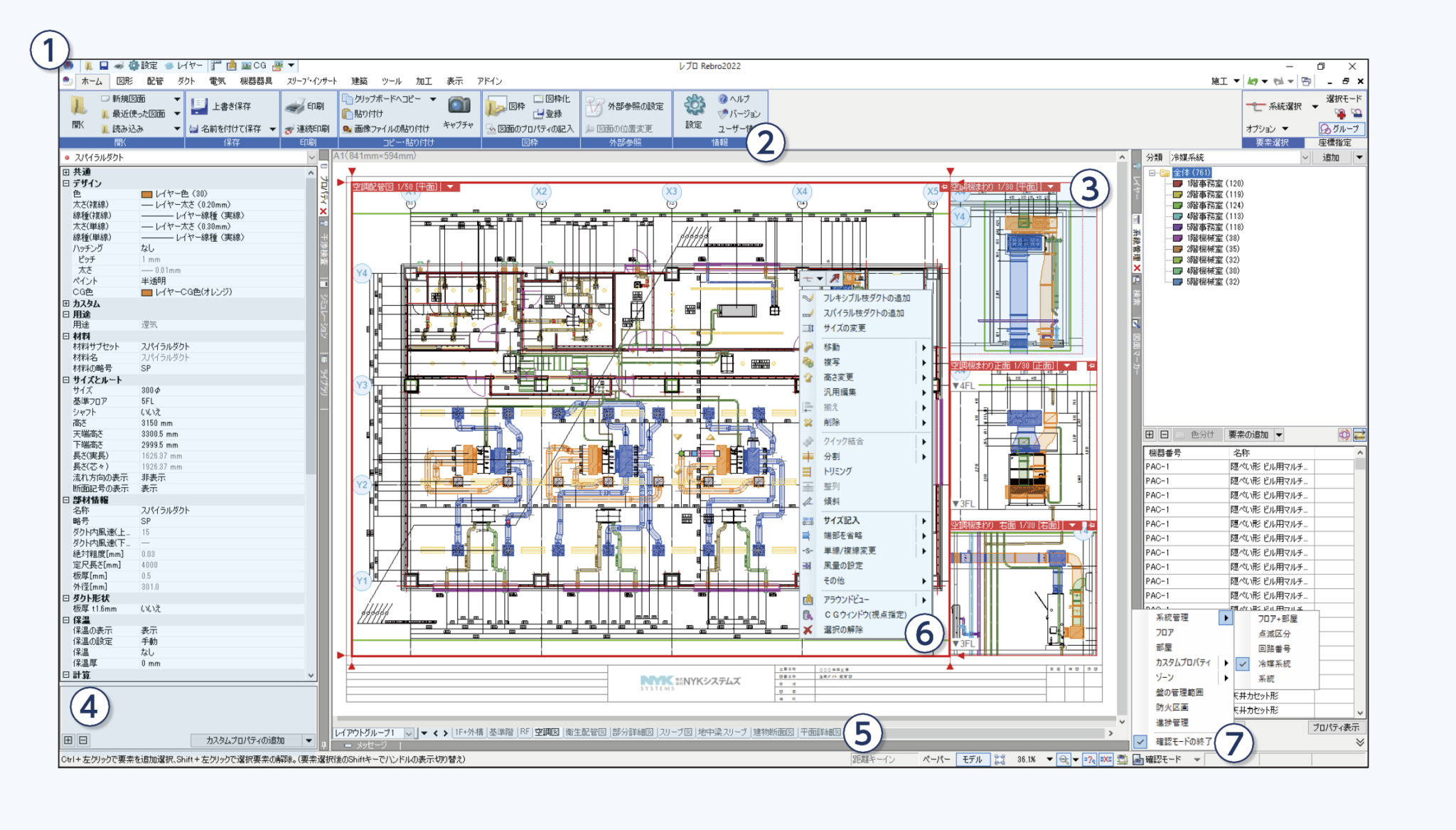1456x830 pixels.
Task: Select the 衛生配管図 layout tab
Action: [585, 733]
